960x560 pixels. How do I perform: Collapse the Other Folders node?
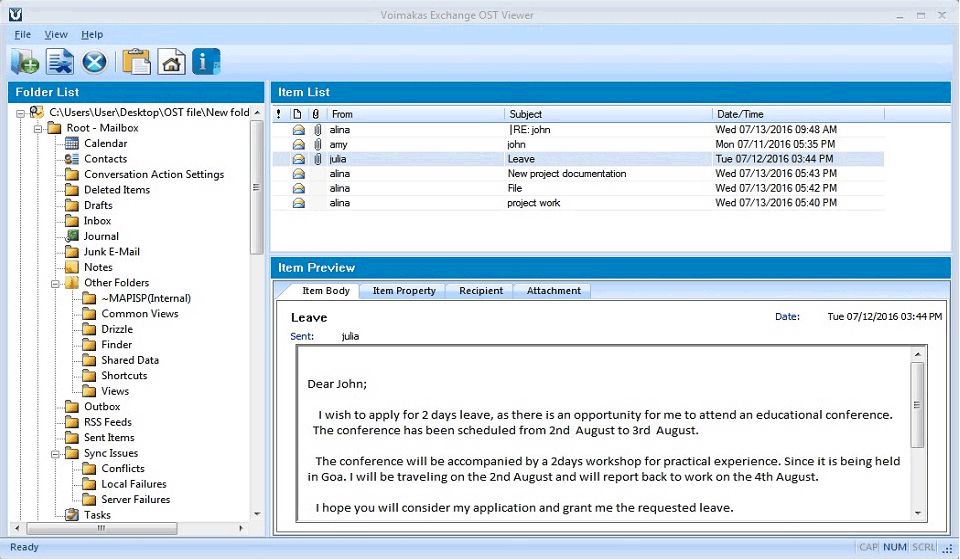click(54, 283)
